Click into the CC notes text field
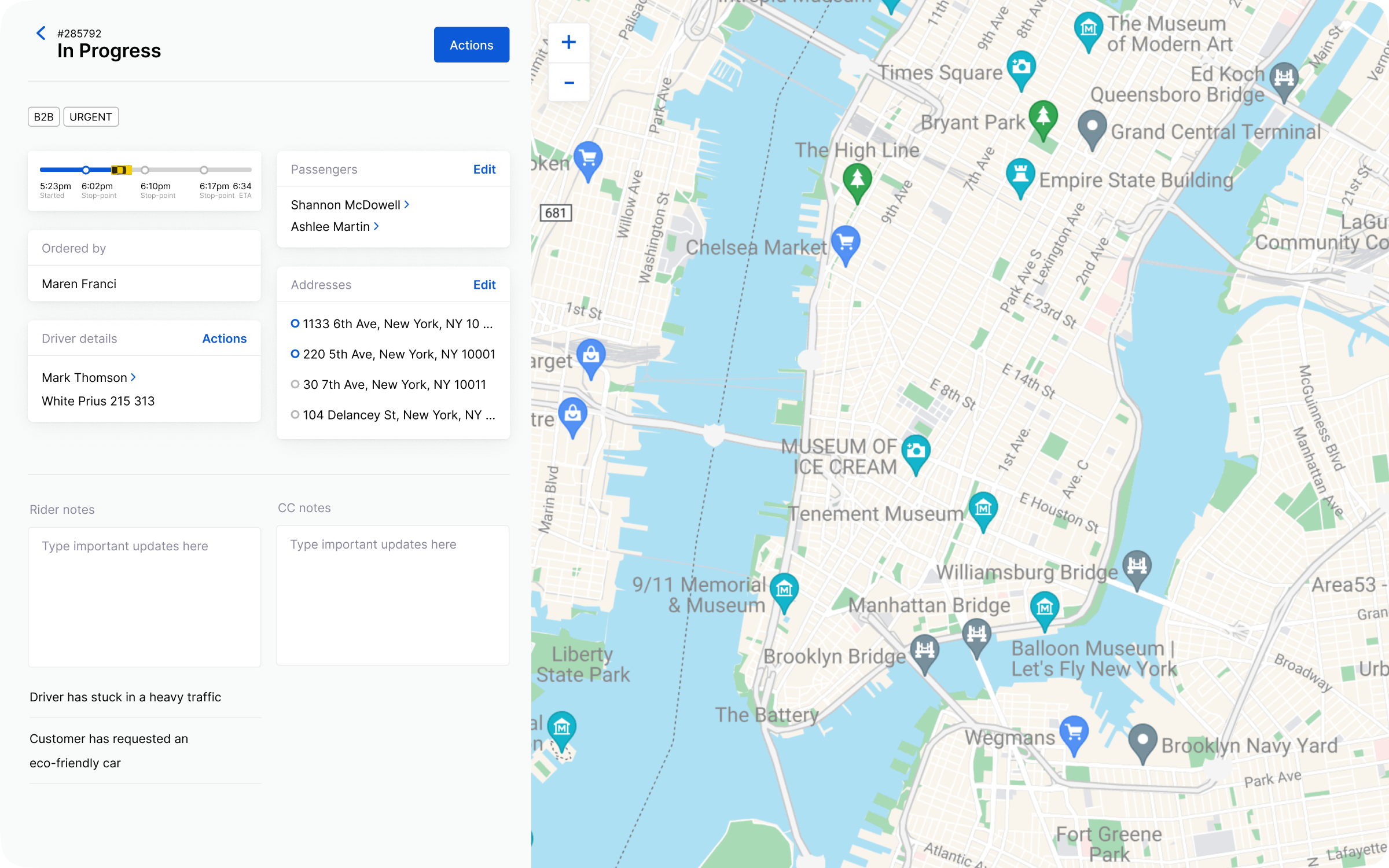The image size is (1389, 868). click(x=392, y=596)
